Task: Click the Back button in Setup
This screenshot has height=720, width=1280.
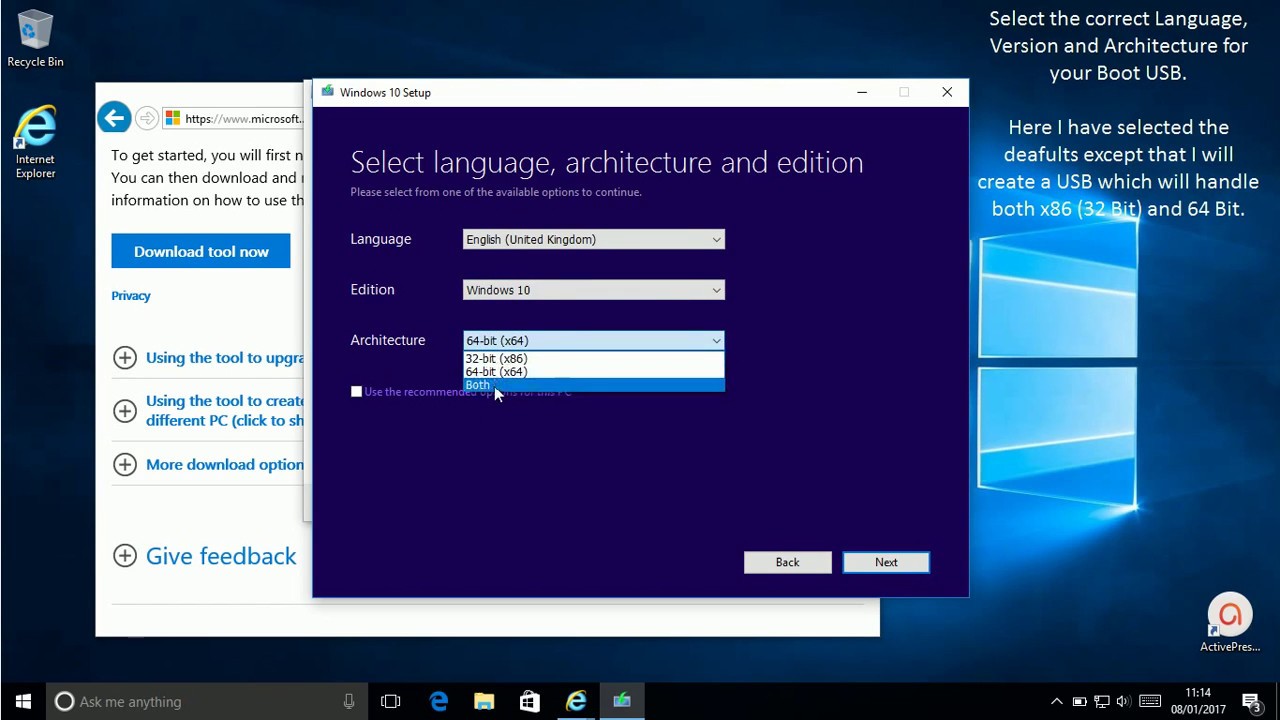Action: pos(787,562)
